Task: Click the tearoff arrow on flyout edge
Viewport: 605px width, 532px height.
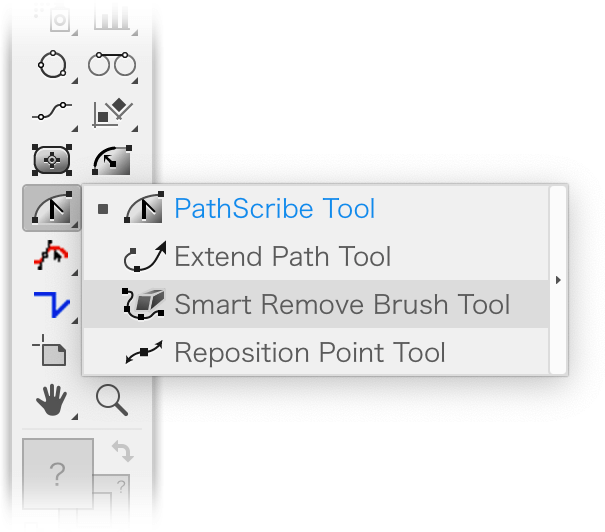Action: [558, 280]
